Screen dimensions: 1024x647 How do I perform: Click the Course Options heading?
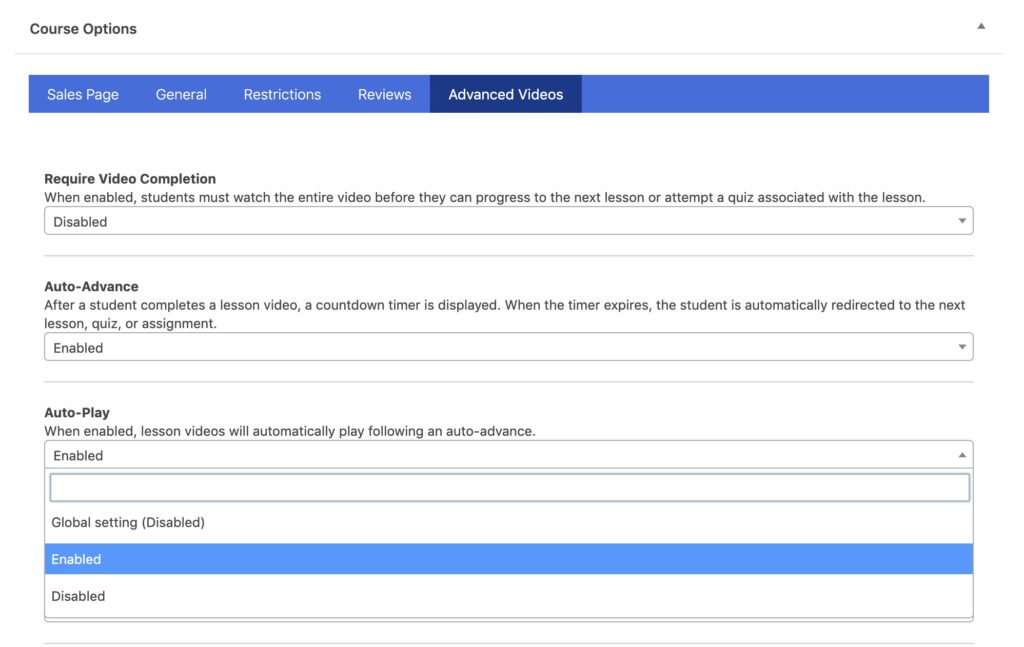83,29
